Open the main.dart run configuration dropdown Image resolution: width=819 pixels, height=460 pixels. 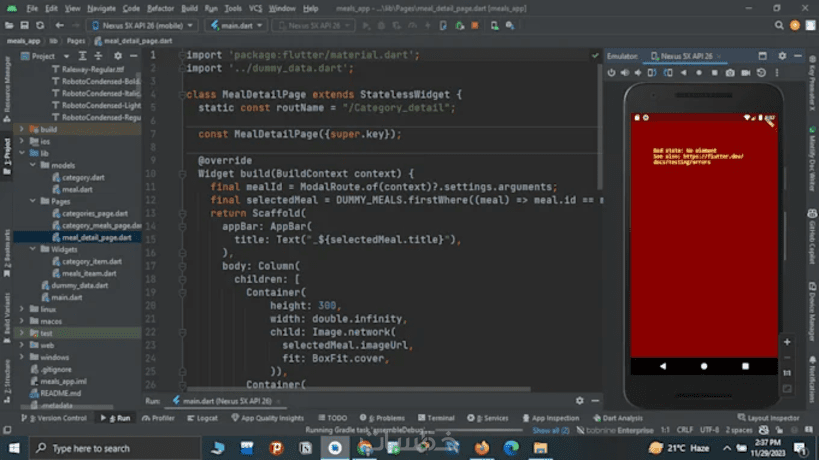[237, 25]
